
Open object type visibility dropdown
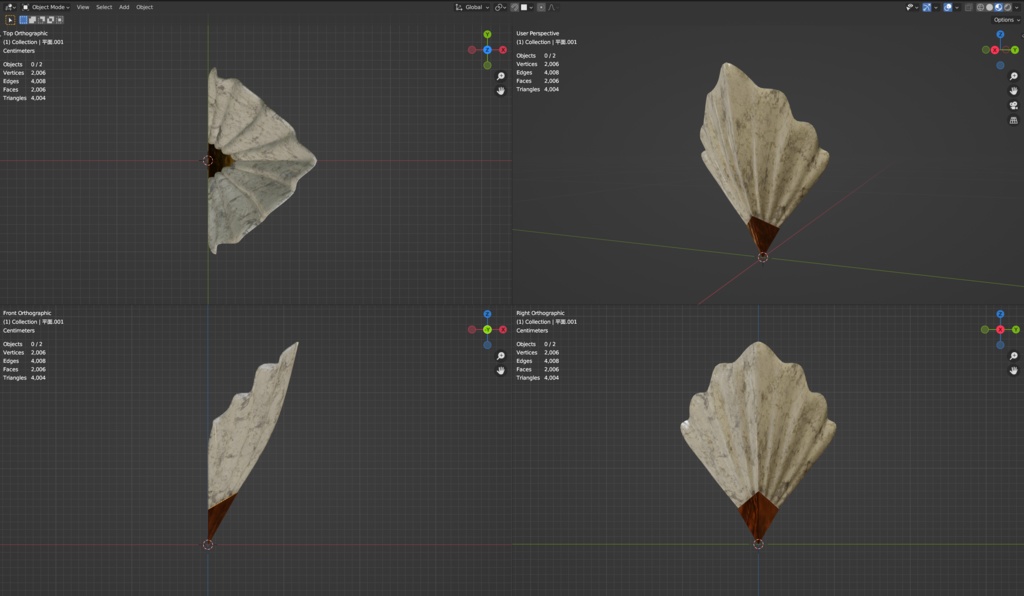point(912,7)
